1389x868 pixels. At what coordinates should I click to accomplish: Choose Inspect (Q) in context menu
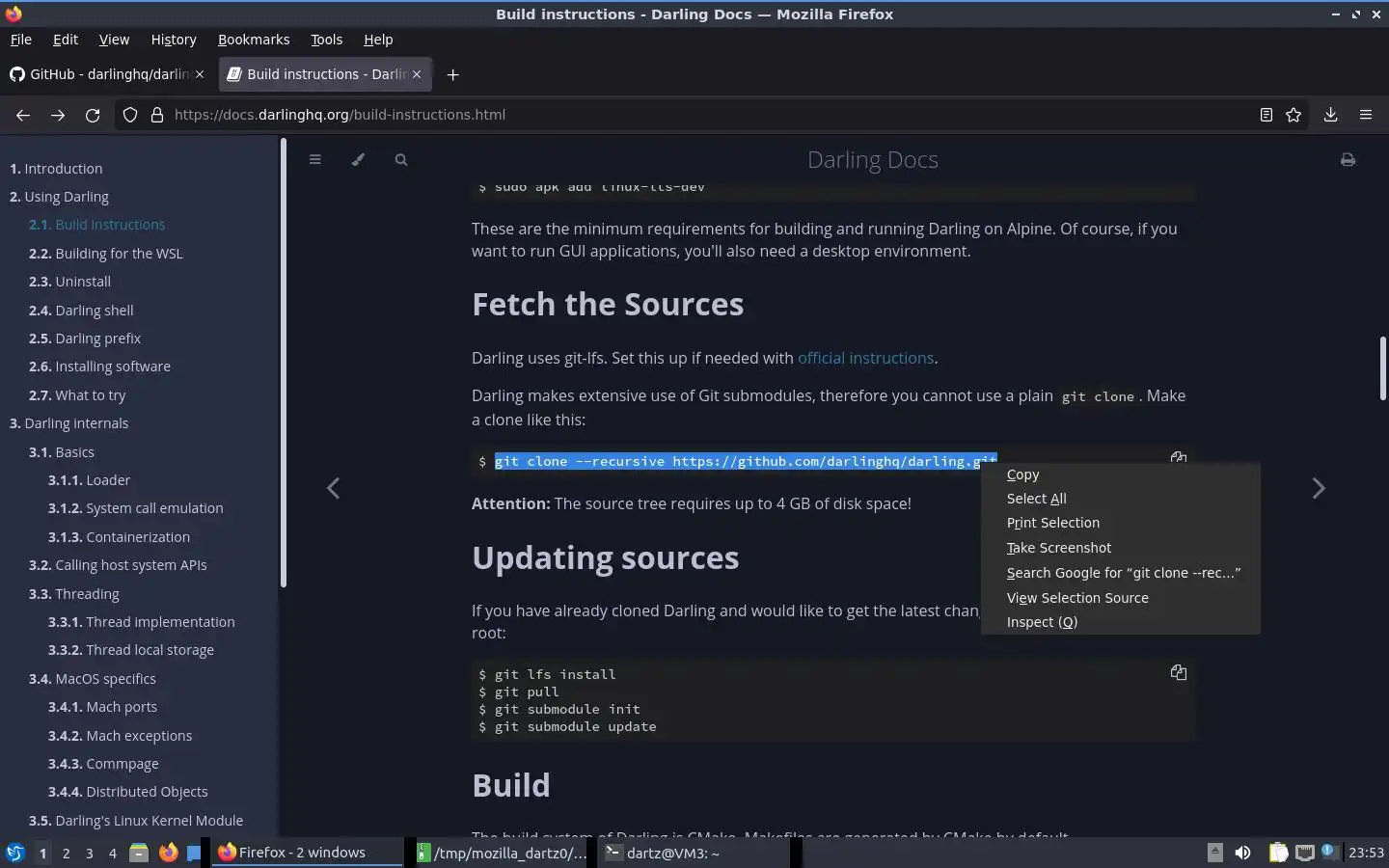tap(1121, 622)
